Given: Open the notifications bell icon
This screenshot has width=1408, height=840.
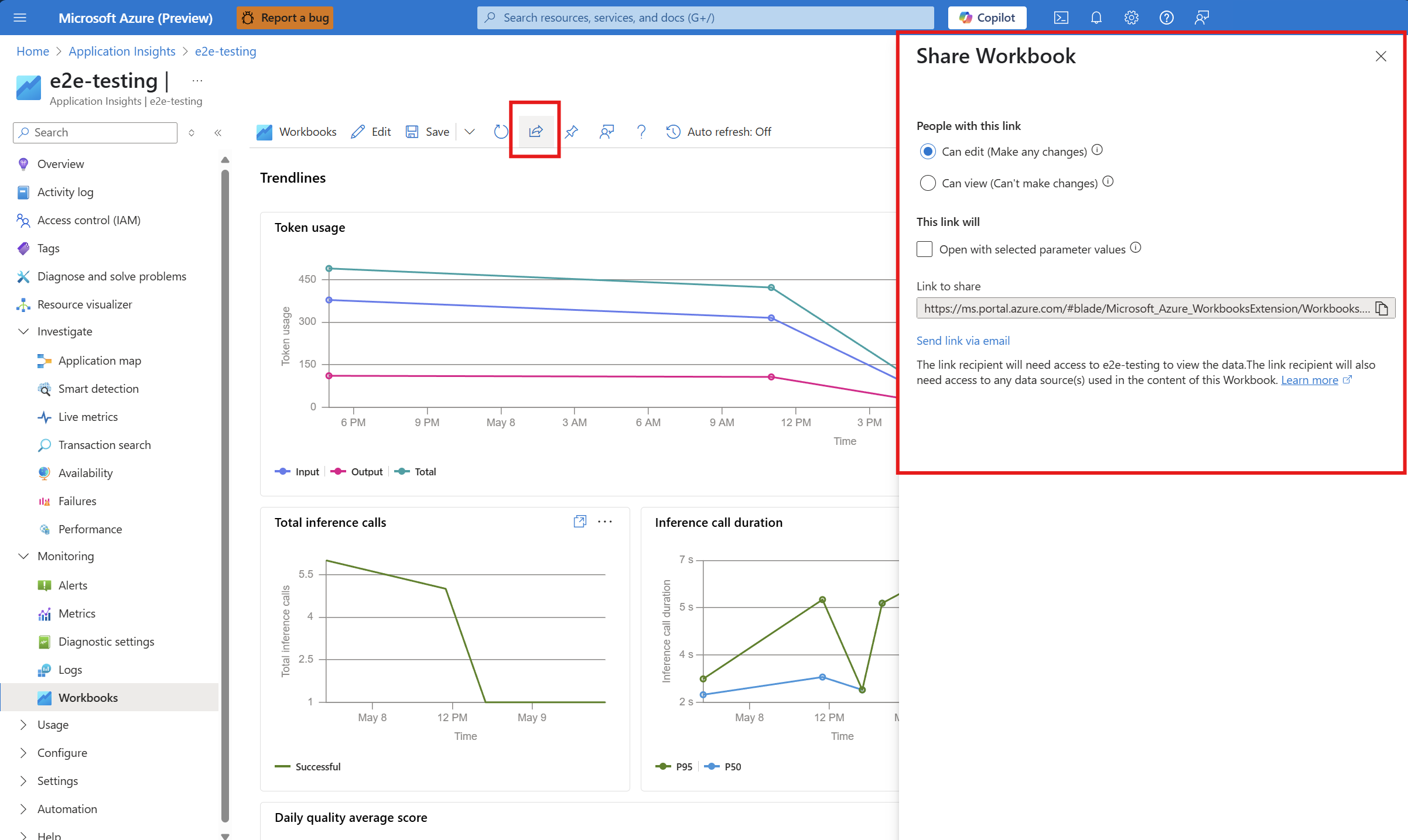Looking at the screenshot, I should tap(1096, 18).
